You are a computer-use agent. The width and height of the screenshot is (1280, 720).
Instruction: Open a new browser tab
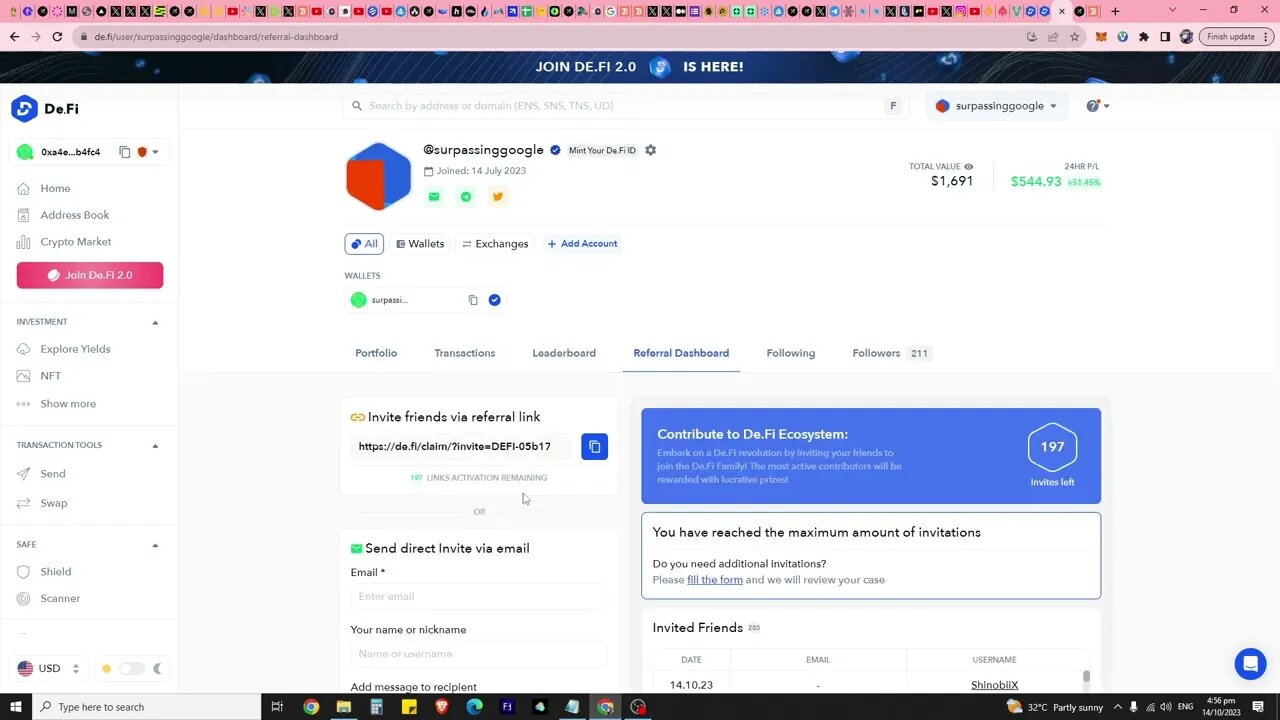[1115, 11]
